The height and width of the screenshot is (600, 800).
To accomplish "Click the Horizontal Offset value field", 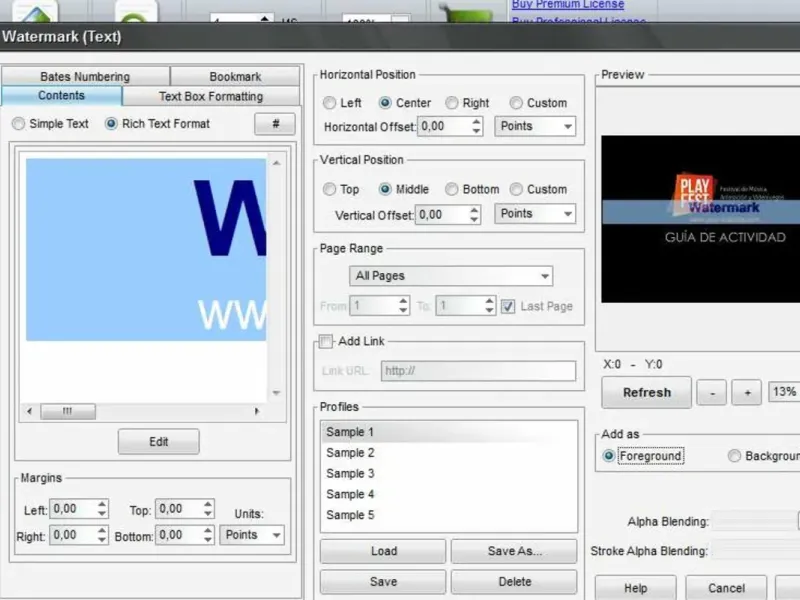I will click(444, 126).
